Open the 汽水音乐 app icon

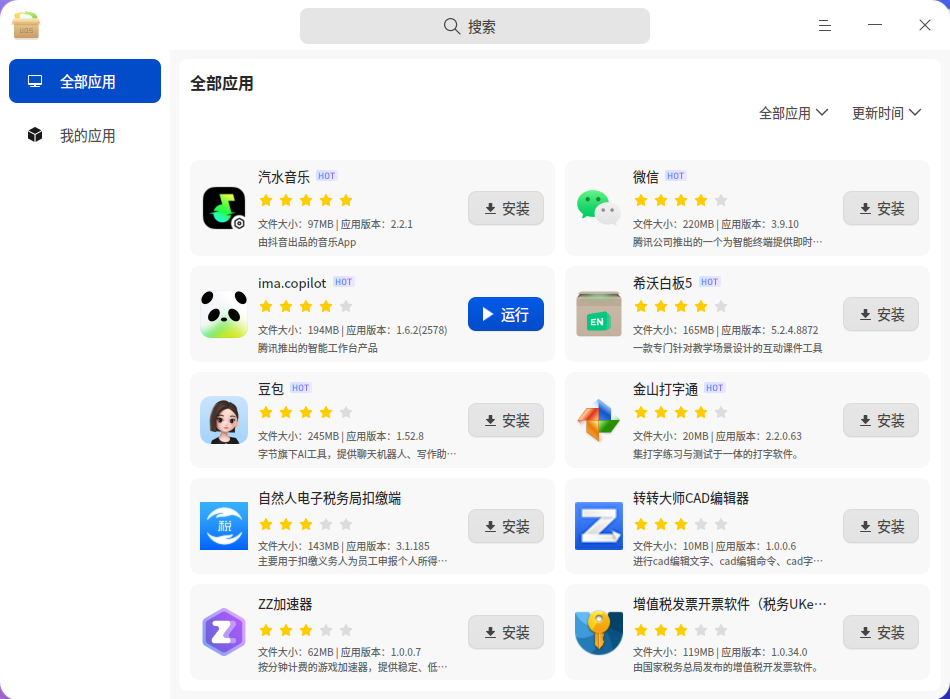[224, 208]
